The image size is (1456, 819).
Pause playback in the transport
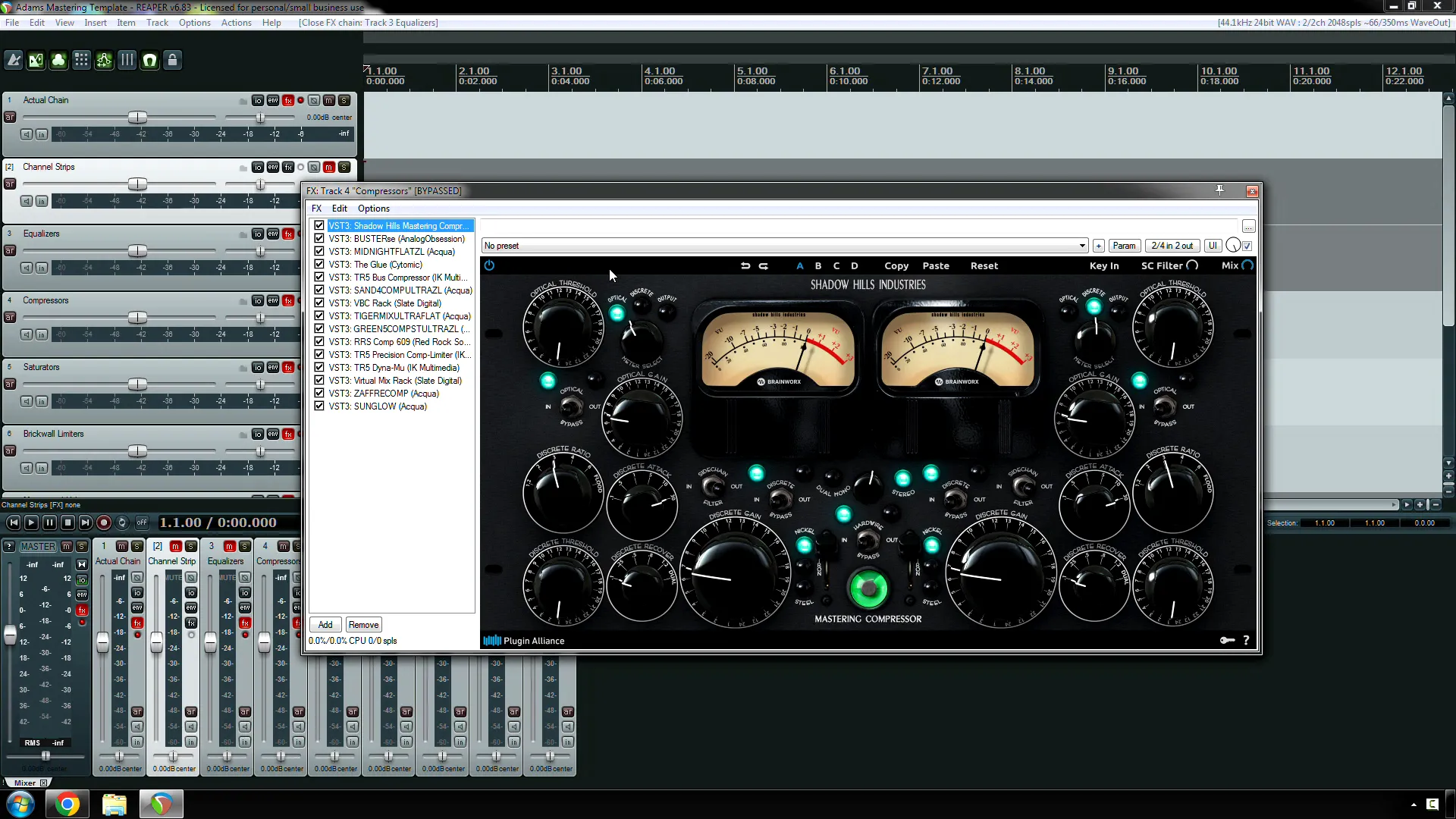coord(49,522)
